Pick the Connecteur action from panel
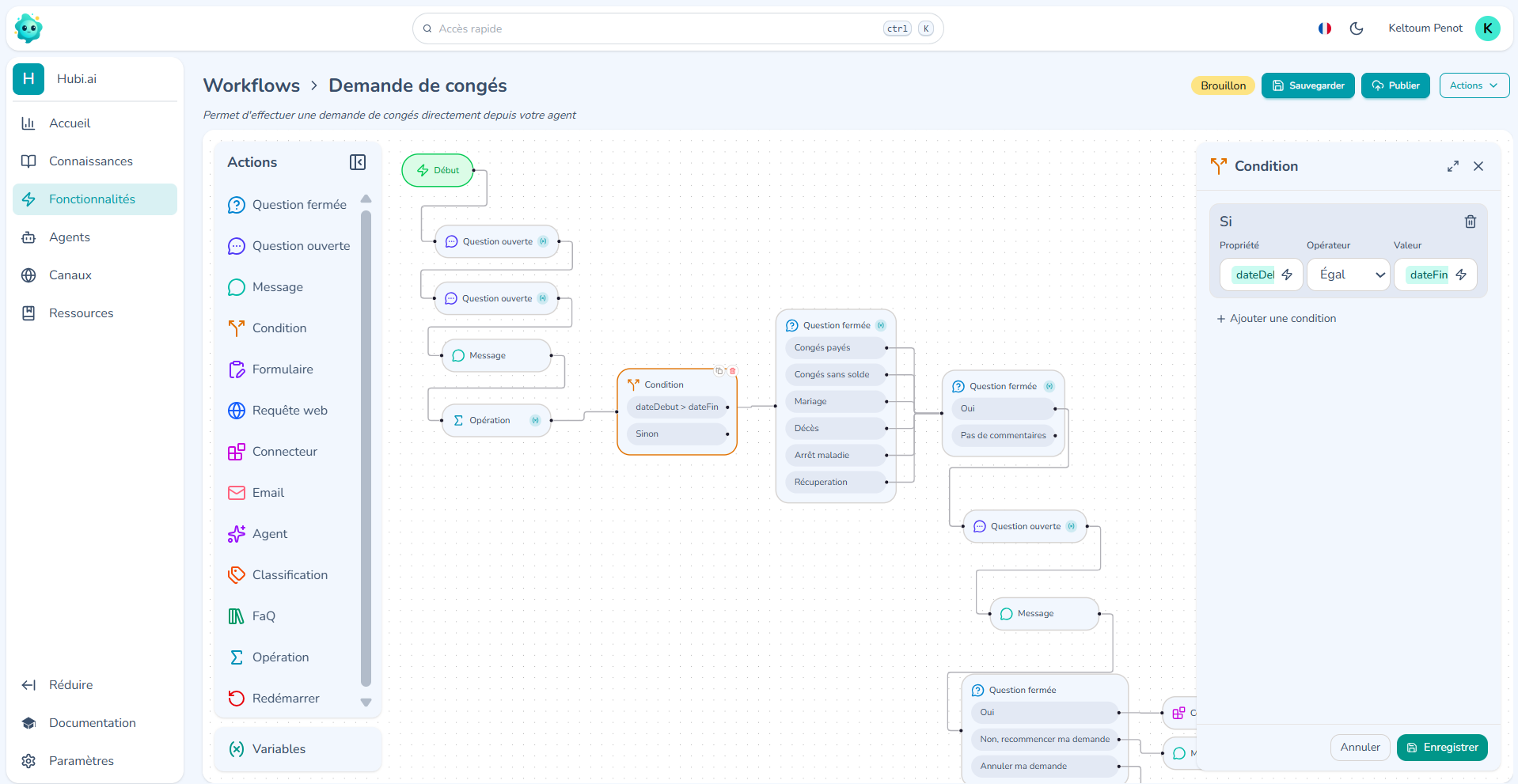The image size is (1518, 784). 272,452
